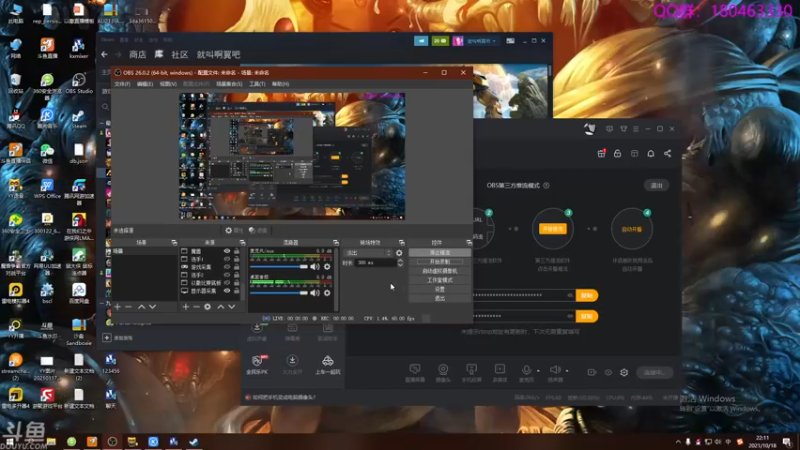Screen dimensions: 800x450
Task: Open 上车一起玩 in the Douyu side panel
Action: click(x=328, y=365)
